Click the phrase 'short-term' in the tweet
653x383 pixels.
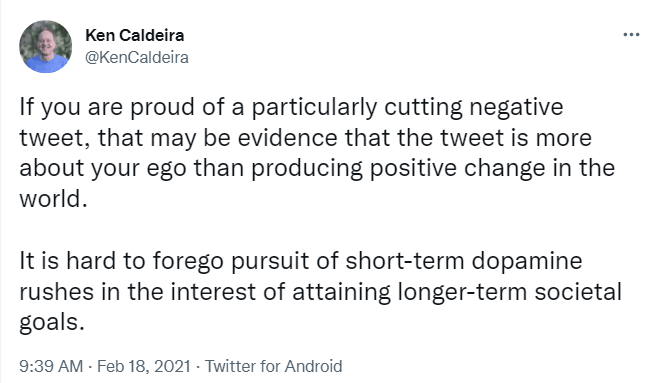(405, 261)
